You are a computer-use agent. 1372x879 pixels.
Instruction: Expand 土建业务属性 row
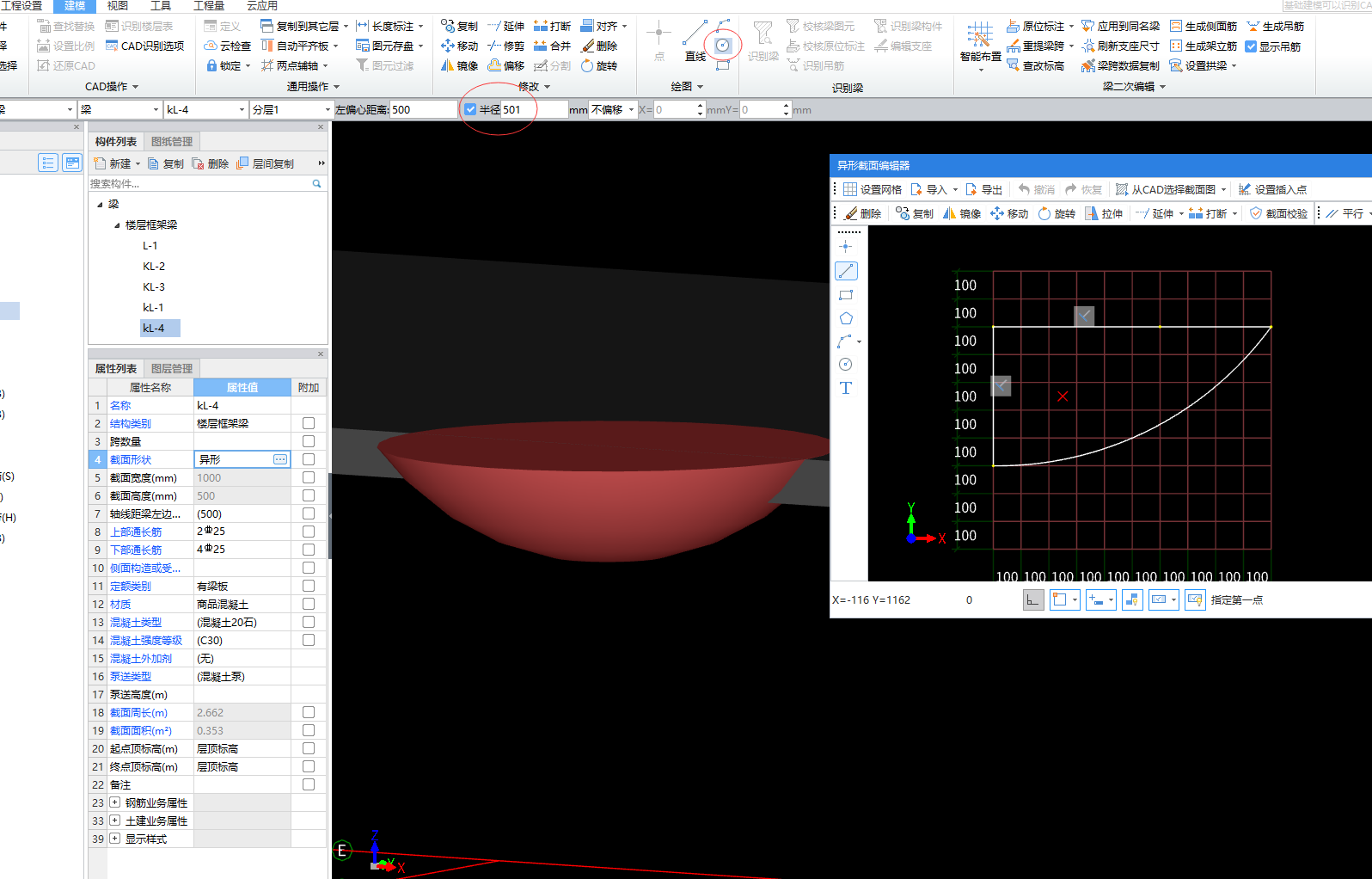click(114, 821)
